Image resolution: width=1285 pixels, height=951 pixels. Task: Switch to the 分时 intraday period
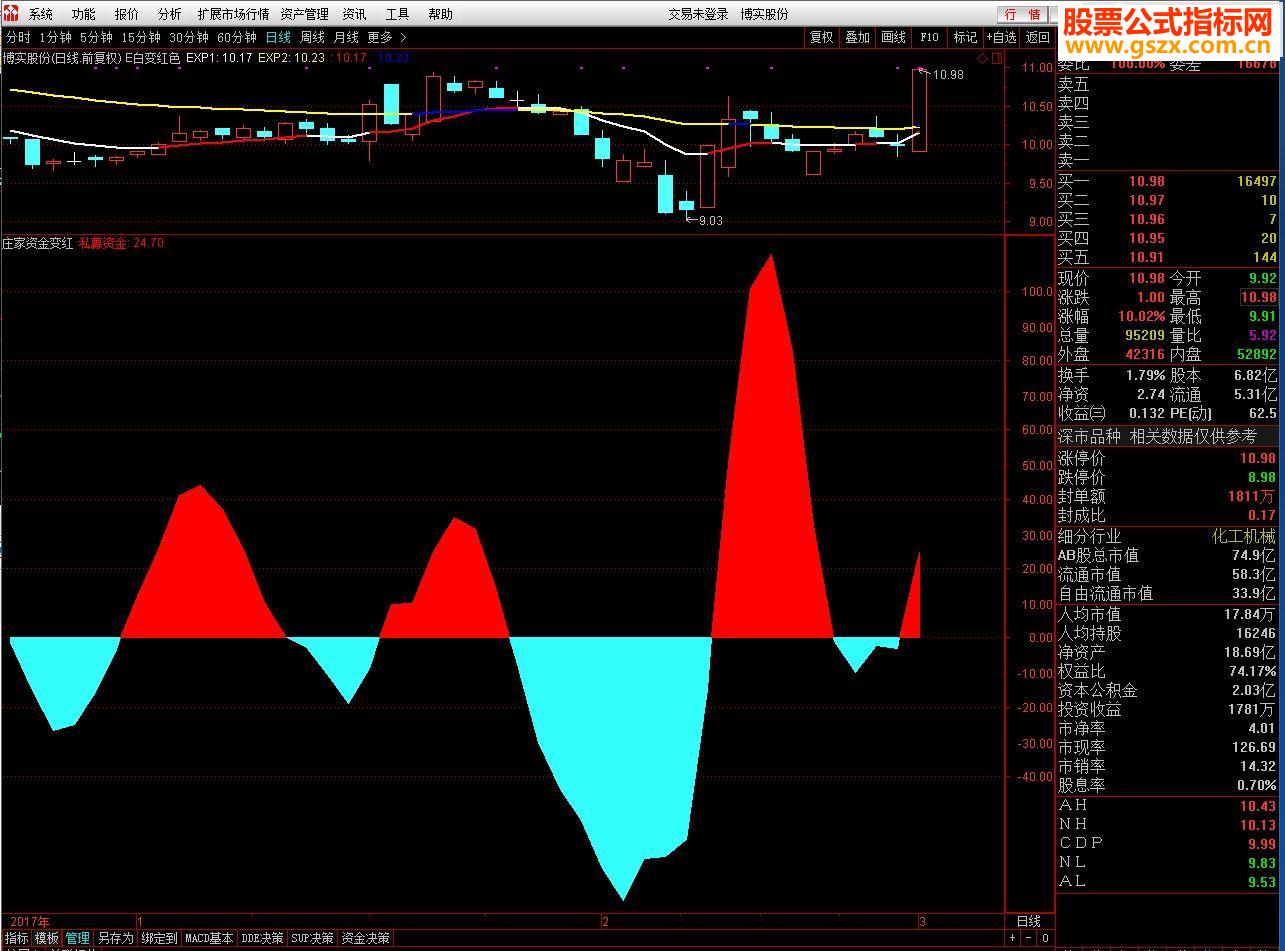click(x=17, y=37)
